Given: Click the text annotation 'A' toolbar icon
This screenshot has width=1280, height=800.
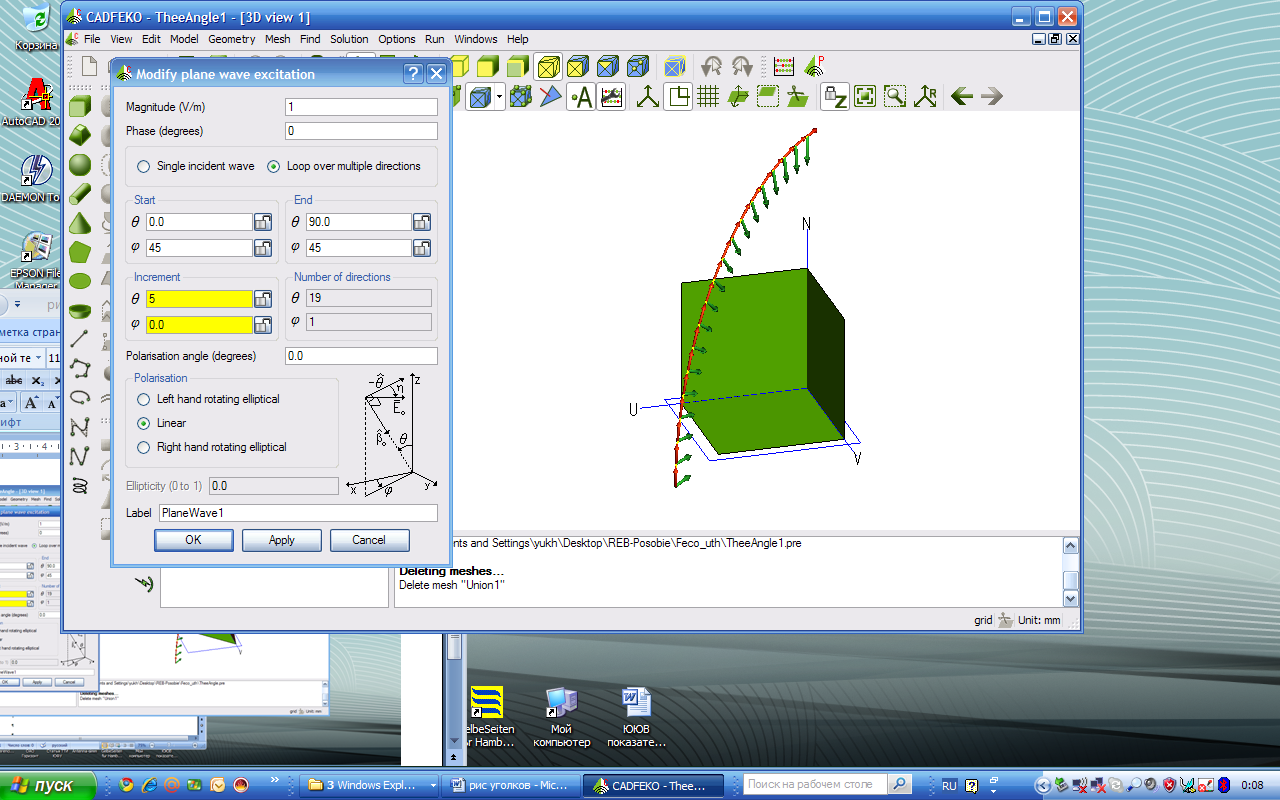Looking at the screenshot, I should 581,97.
